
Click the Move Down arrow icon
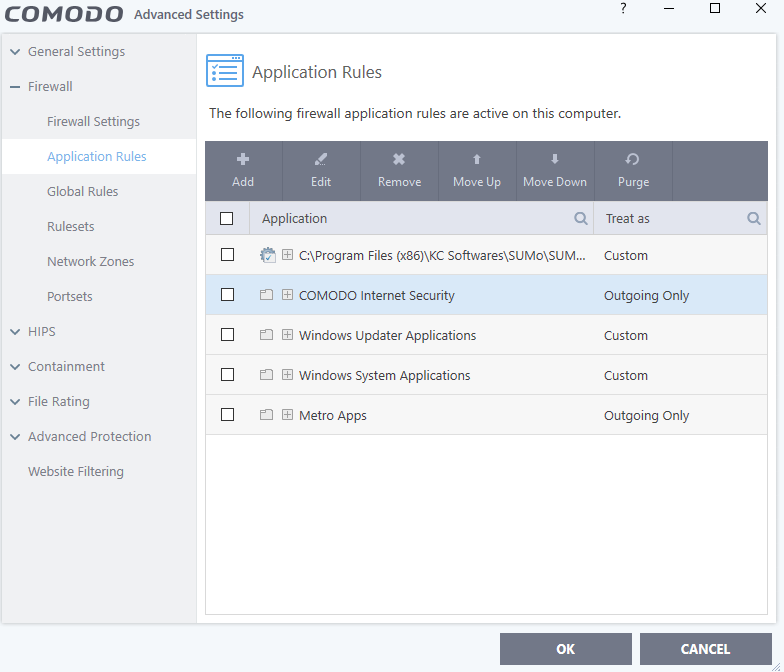555,159
